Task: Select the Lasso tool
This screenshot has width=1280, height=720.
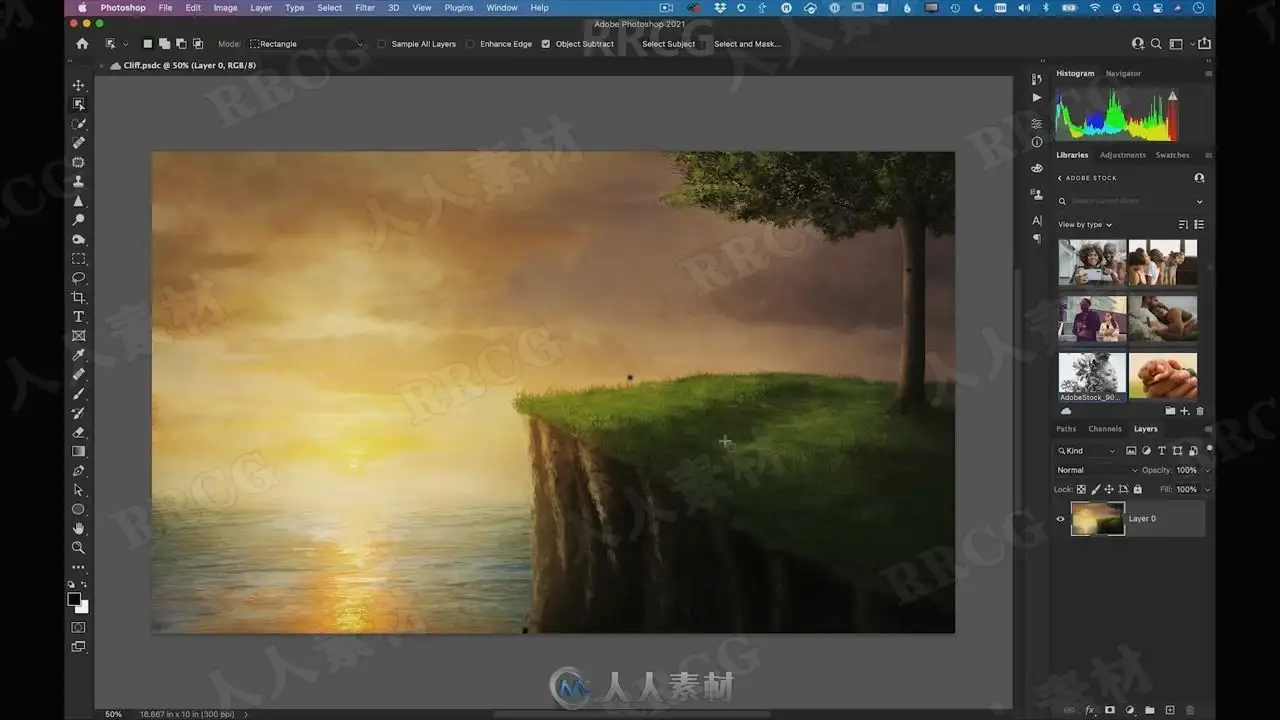Action: point(79,278)
